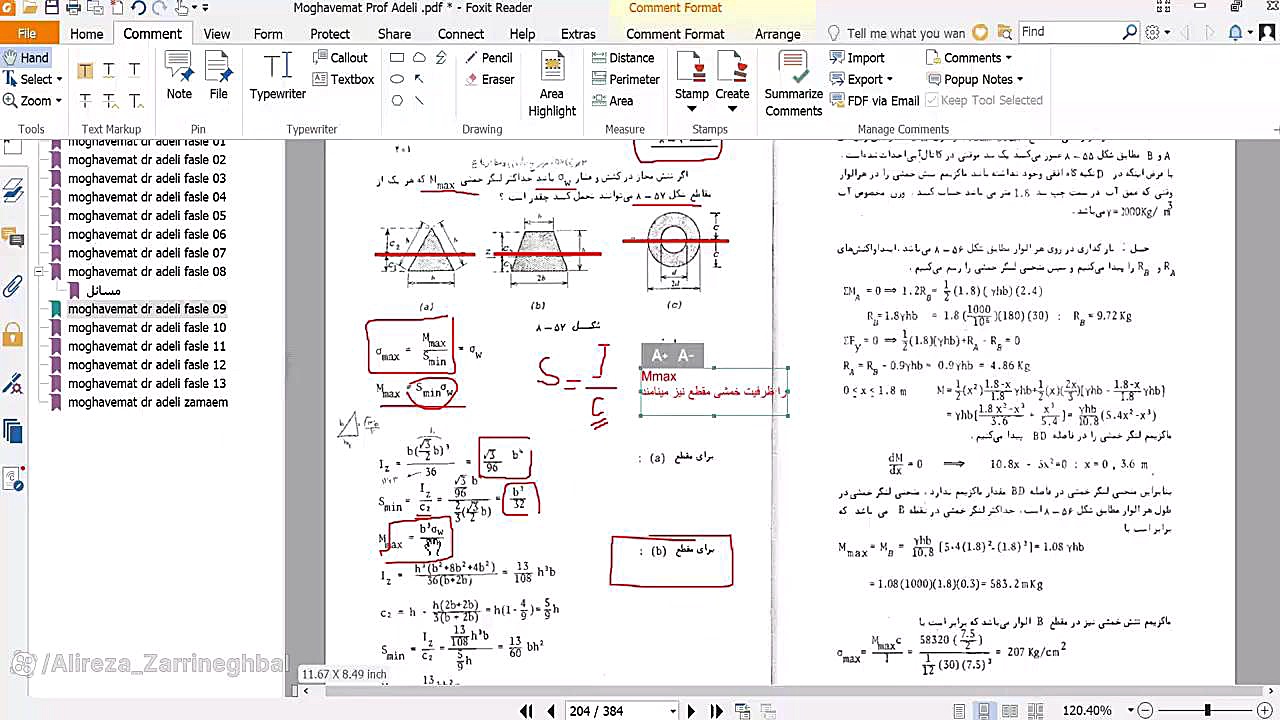
Task: Click the Save icon in quick access toolbar
Action: [51, 8]
